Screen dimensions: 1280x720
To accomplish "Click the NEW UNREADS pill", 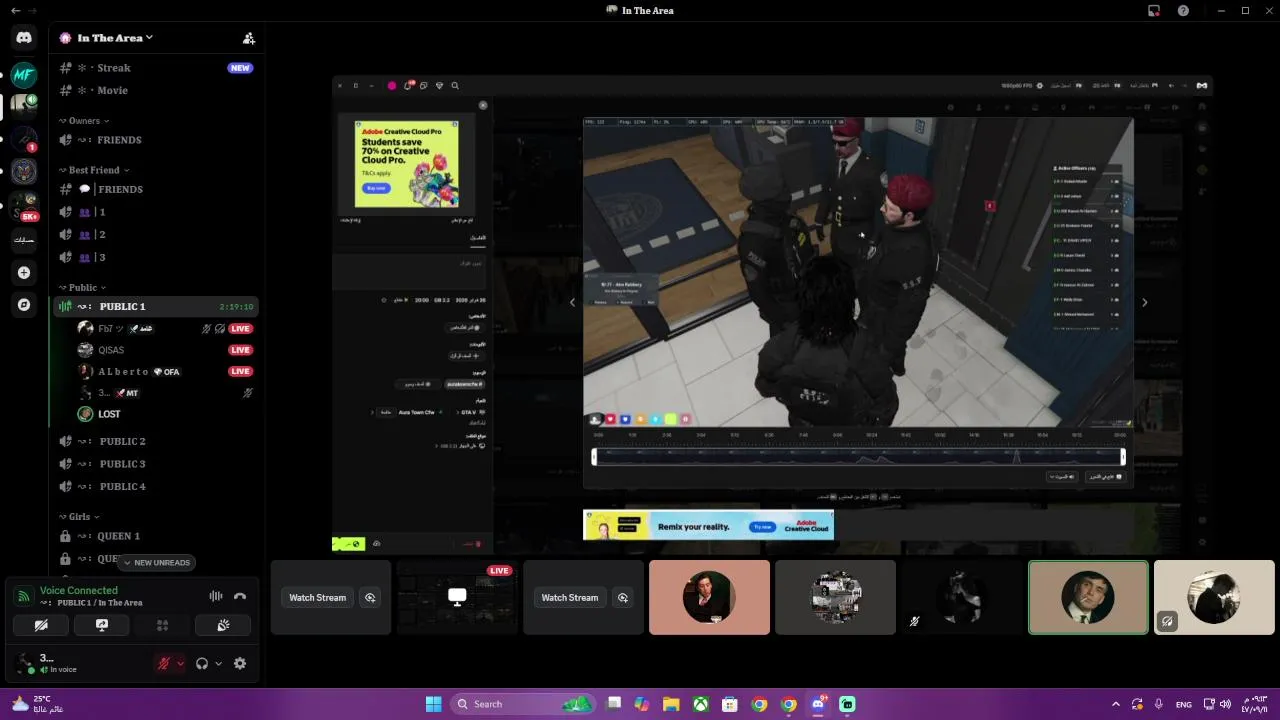I will pos(157,562).
